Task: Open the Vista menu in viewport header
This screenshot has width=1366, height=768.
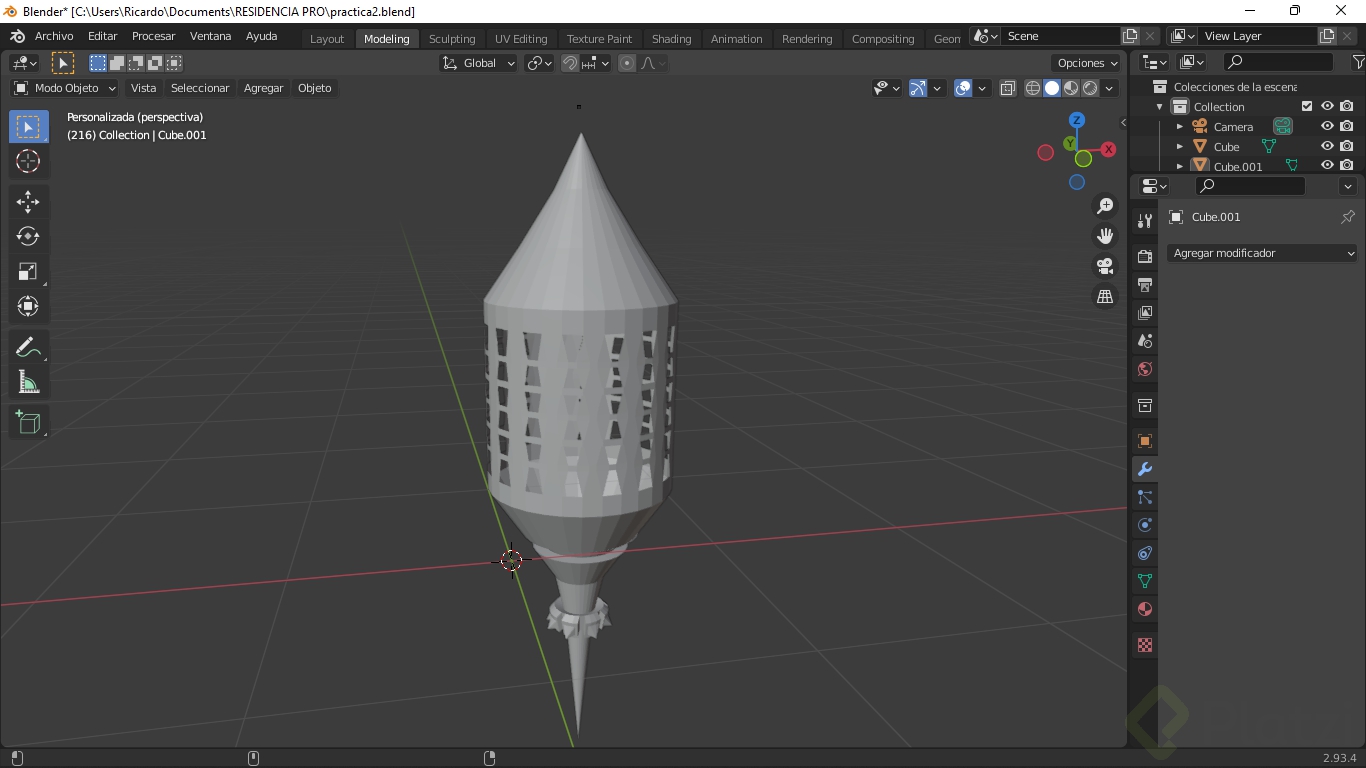Action: pyautogui.click(x=143, y=88)
